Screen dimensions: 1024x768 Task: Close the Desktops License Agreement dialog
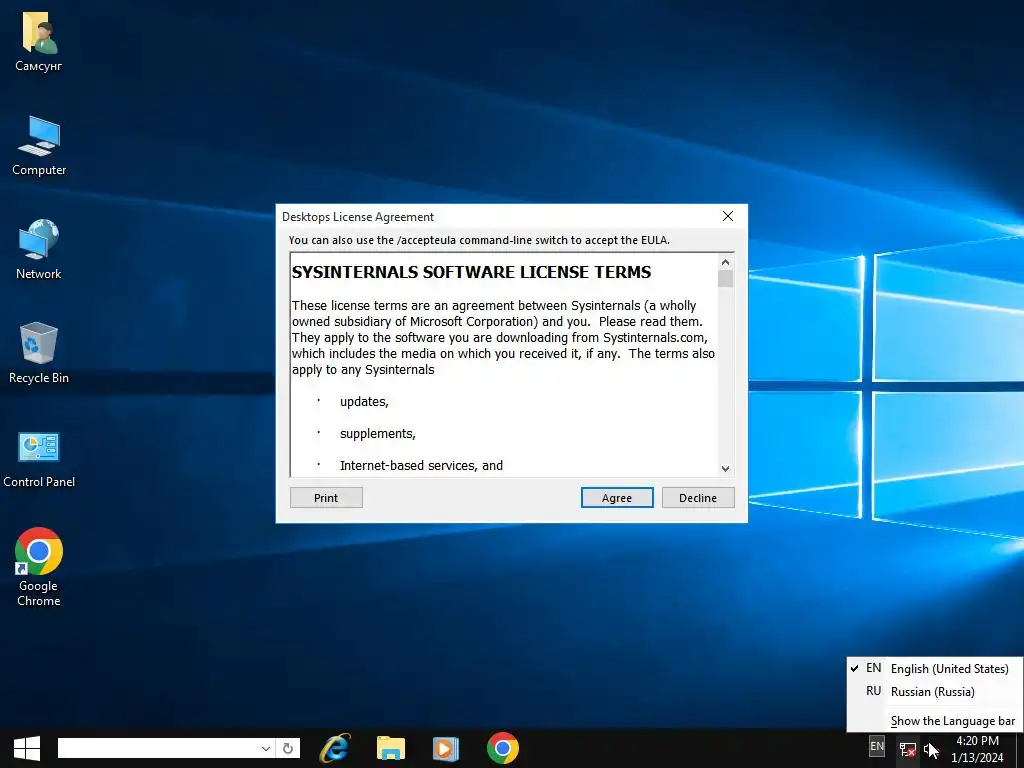pos(728,216)
